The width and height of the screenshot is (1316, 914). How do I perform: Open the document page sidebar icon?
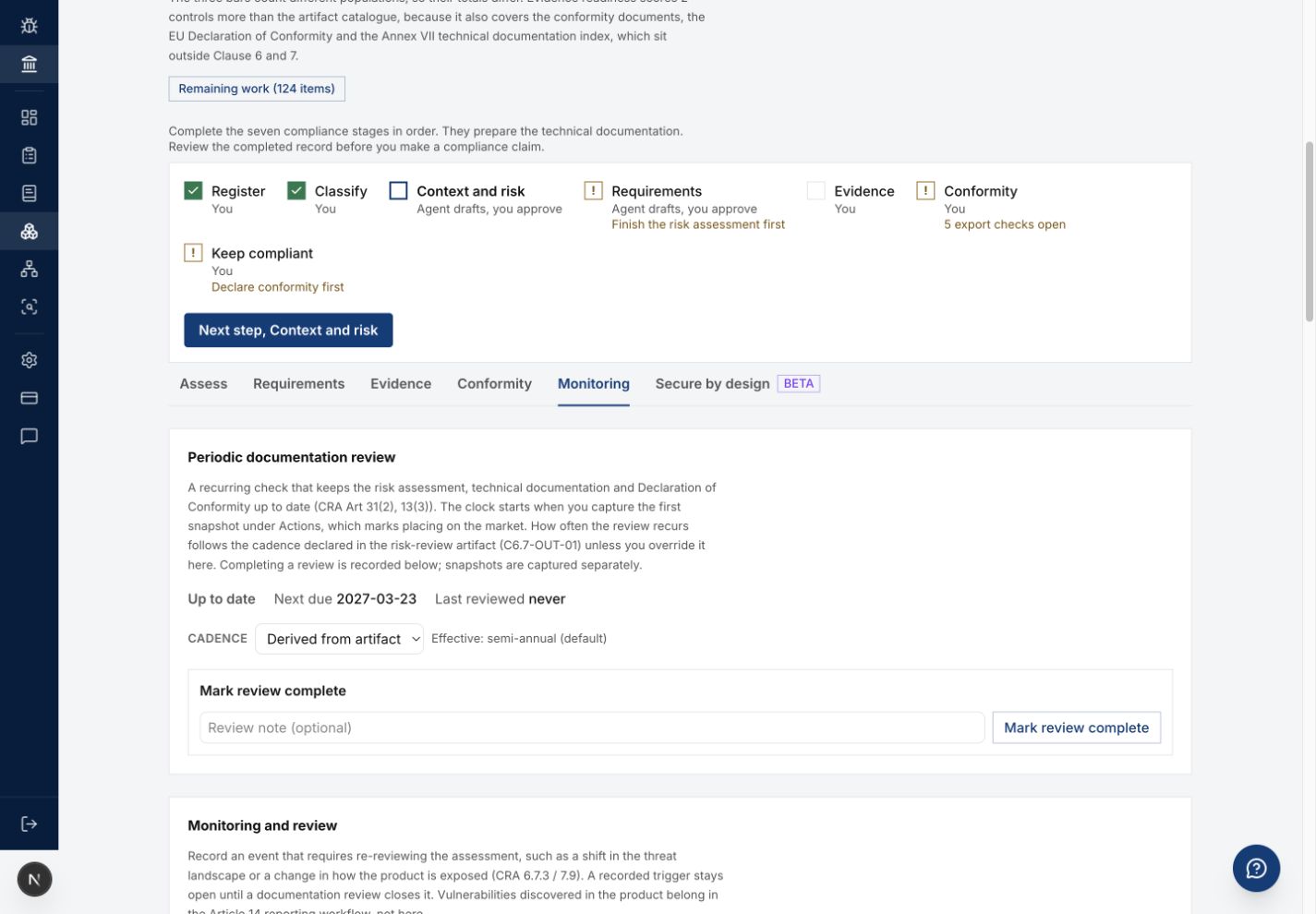(29, 193)
